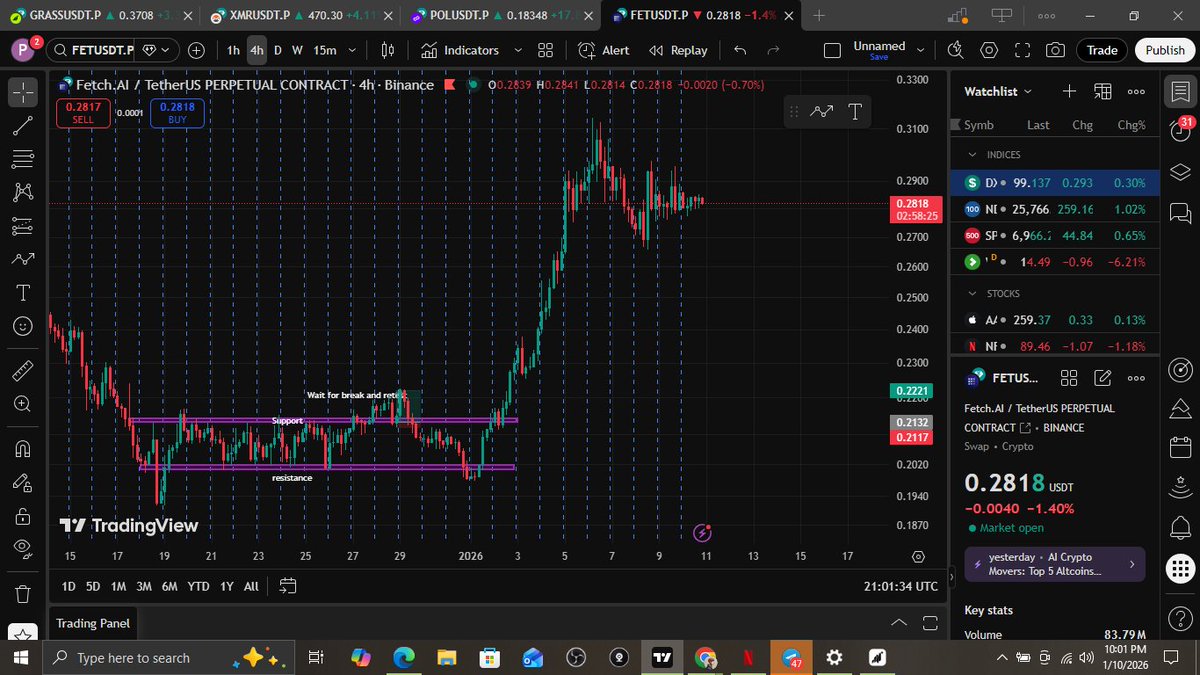Select the brush drawing tool

(x=23, y=259)
